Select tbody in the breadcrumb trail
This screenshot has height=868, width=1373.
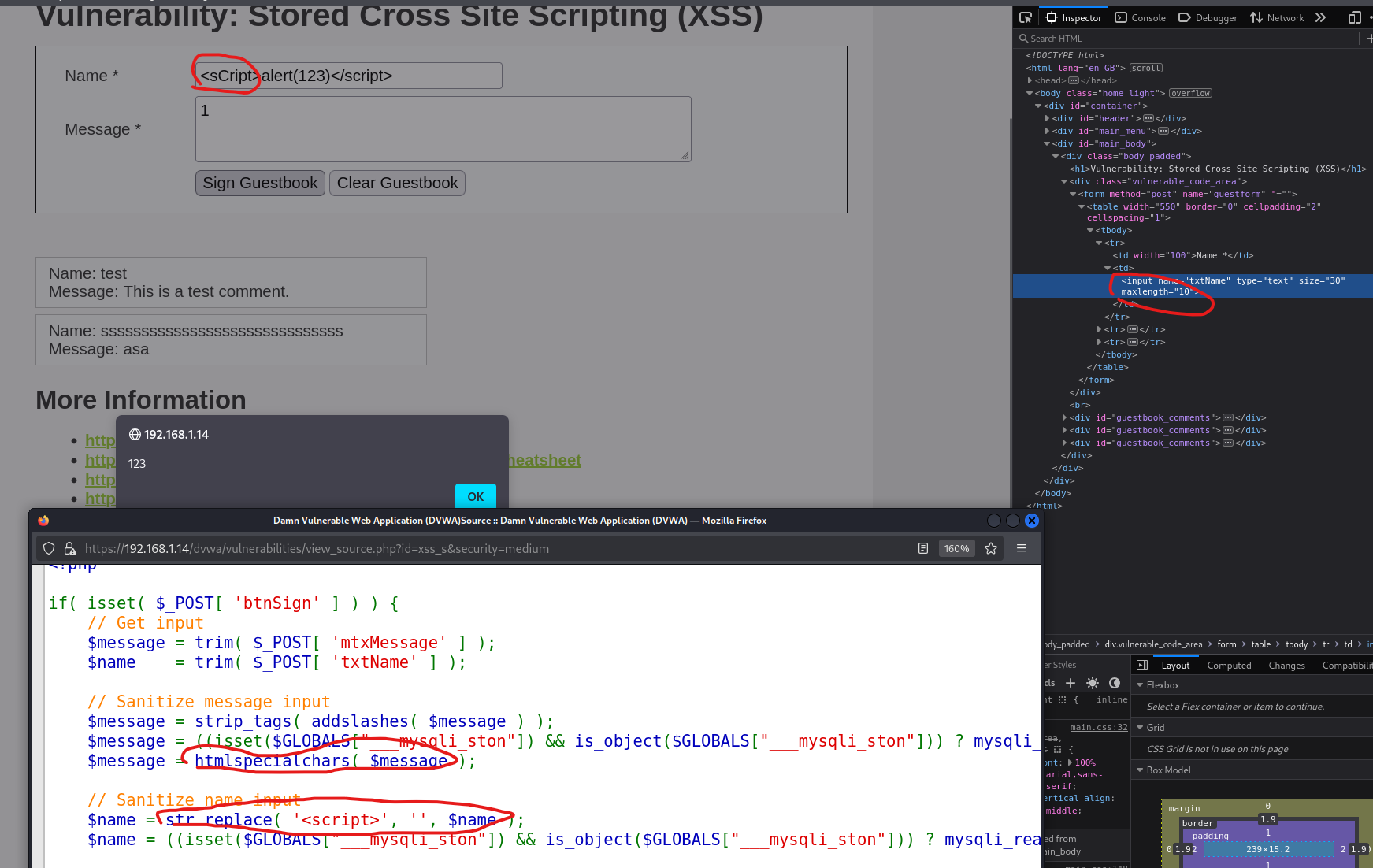[x=1297, y=644]
